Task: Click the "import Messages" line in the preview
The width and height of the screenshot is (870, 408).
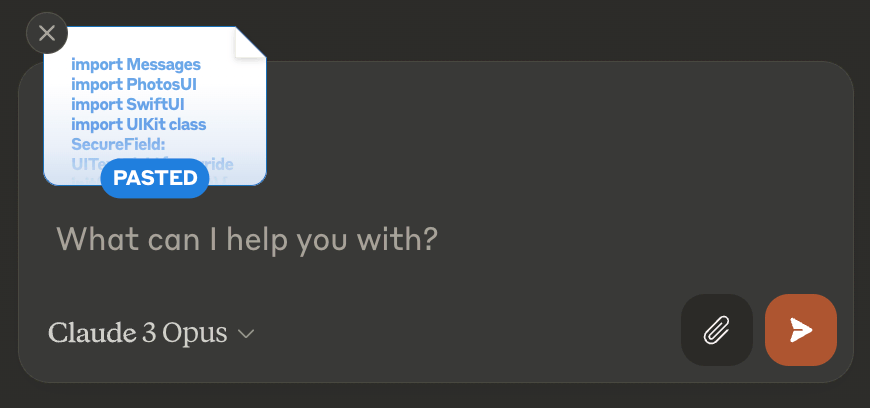Action: point(136,65)
